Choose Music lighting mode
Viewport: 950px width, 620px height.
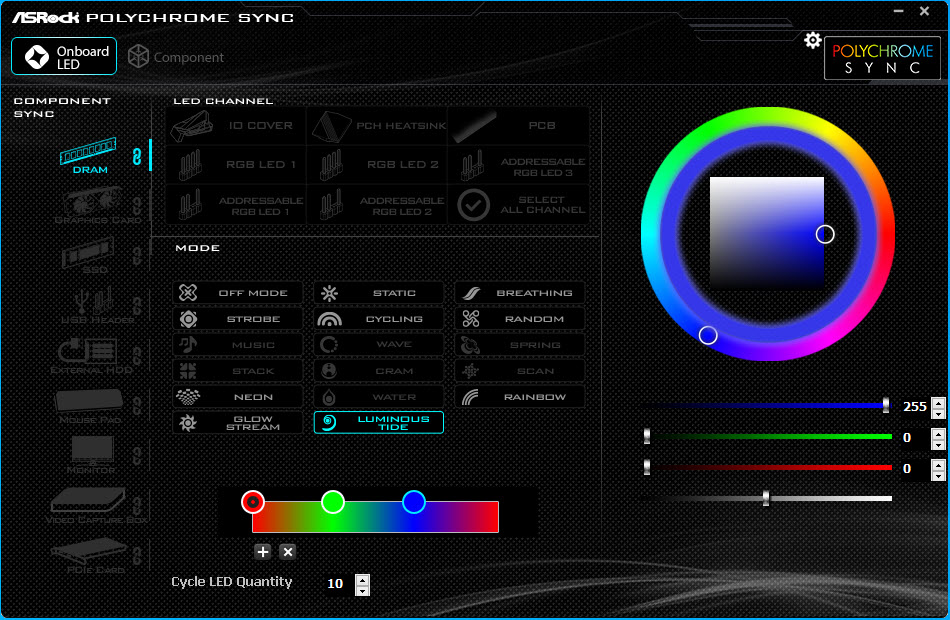(238, 345)
